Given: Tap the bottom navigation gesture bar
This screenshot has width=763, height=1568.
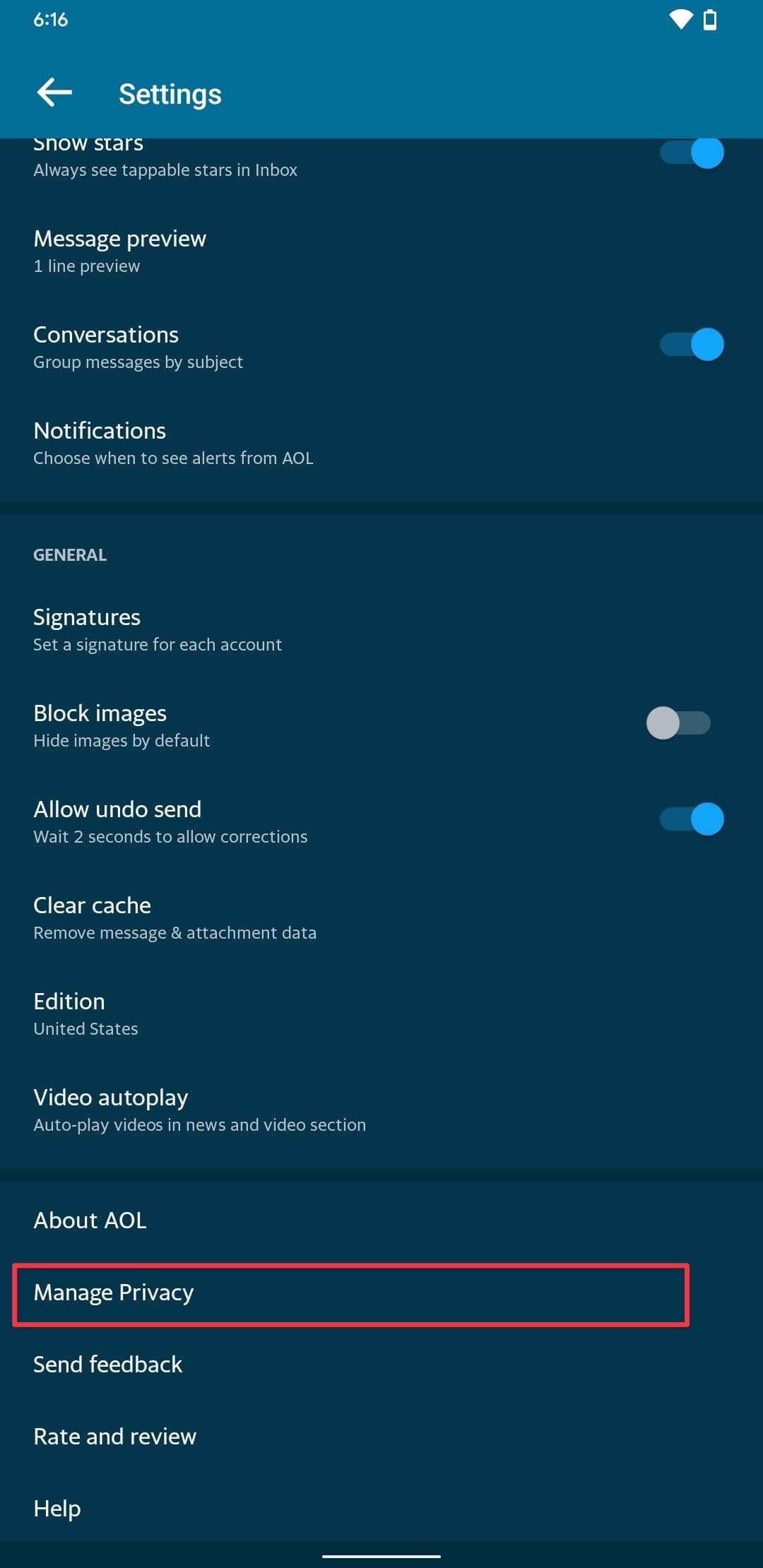Looking at the screenshot, I should point(381,1556).
